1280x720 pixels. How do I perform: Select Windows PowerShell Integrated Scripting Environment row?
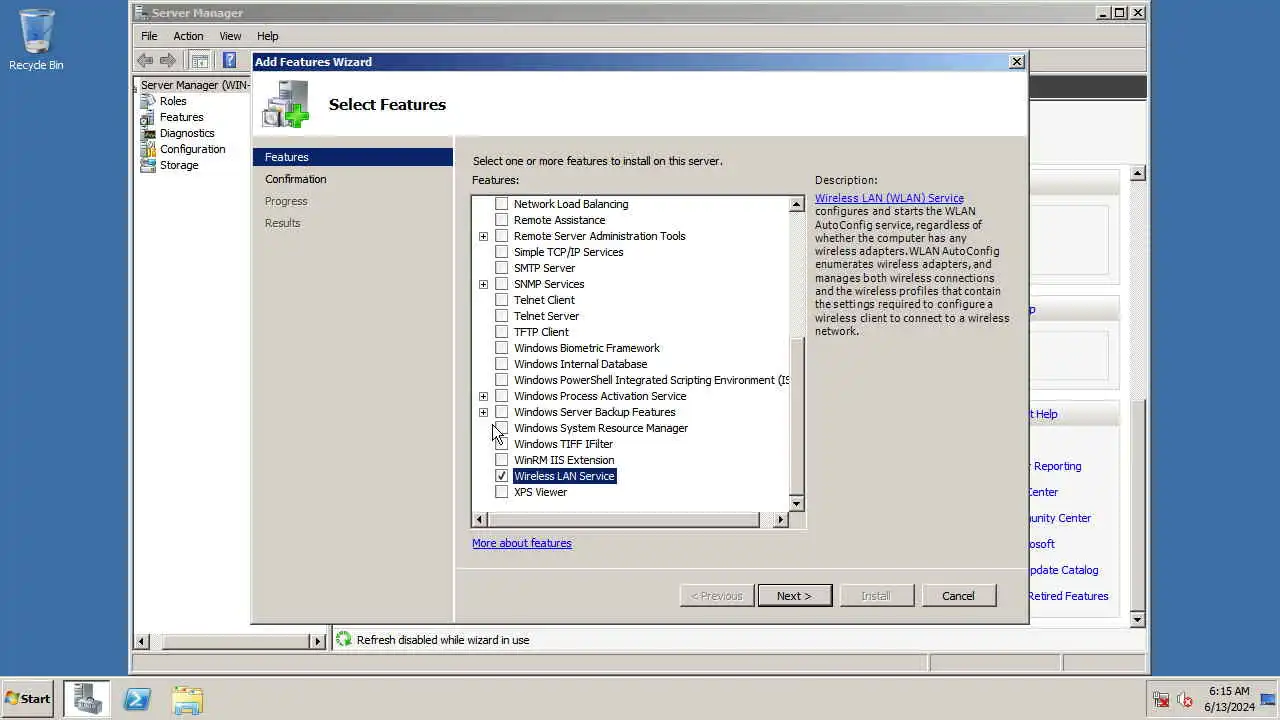tap(651, 380)
